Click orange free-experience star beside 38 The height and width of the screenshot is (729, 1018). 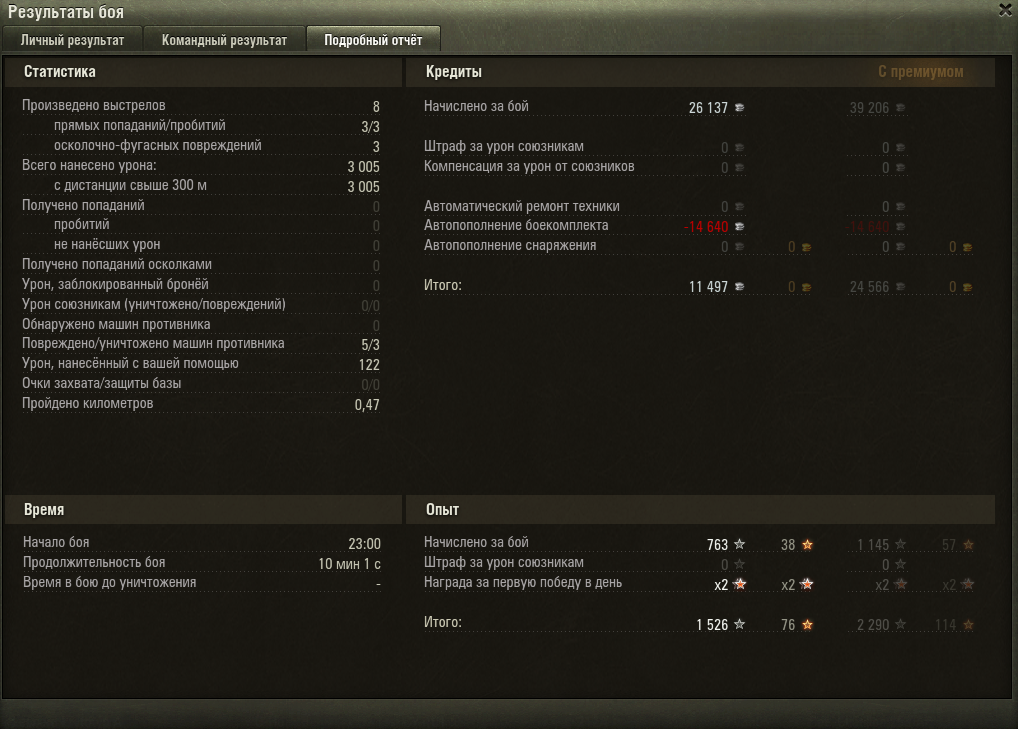[x=807, y=544]
